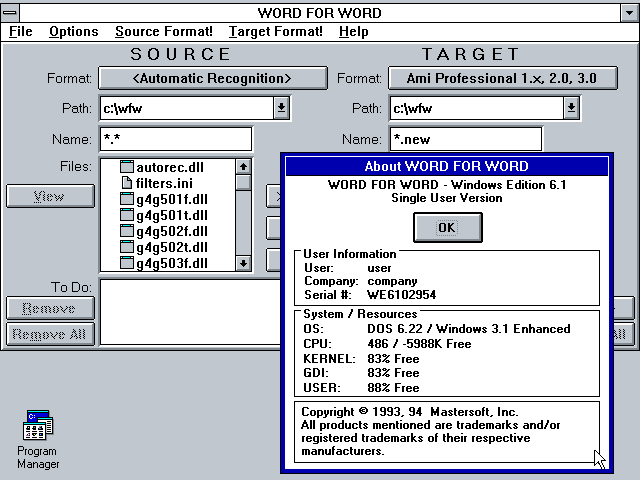Viewport: 640px width, 480px height.
Task: Click the Files list scrollbar thumb
Action: (x=243, y=182)
